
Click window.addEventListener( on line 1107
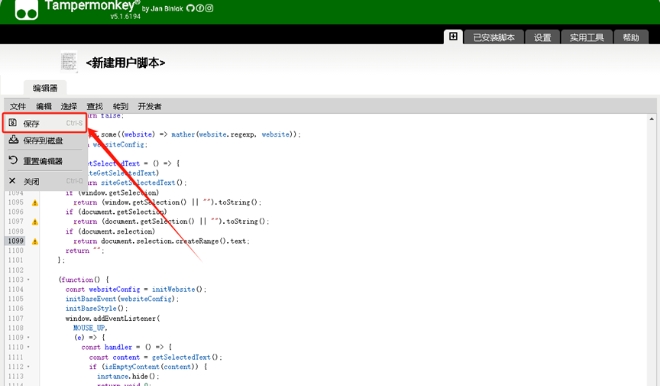pyautogui.click(x=112, y=318)
